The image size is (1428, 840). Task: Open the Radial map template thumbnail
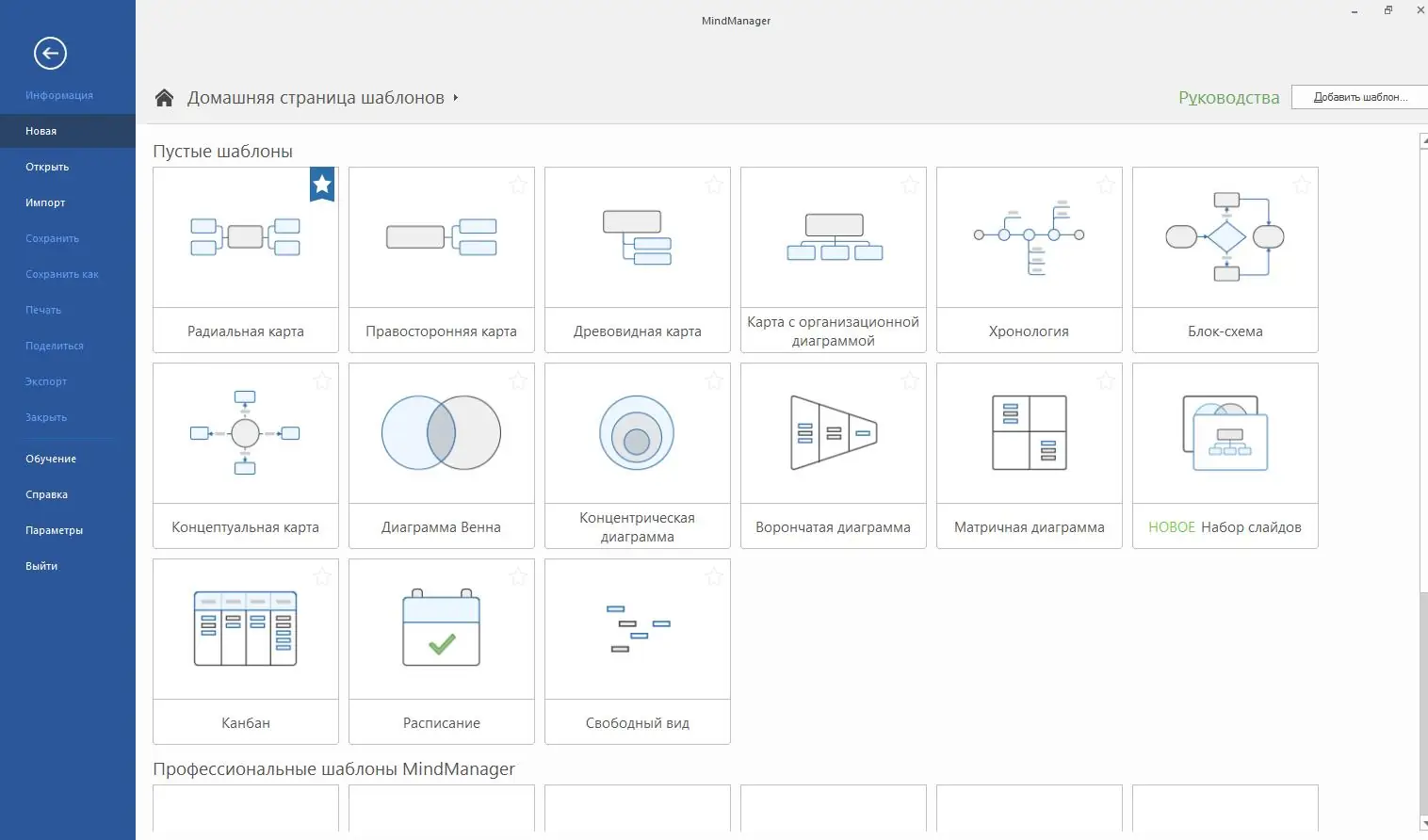(245, 237)
